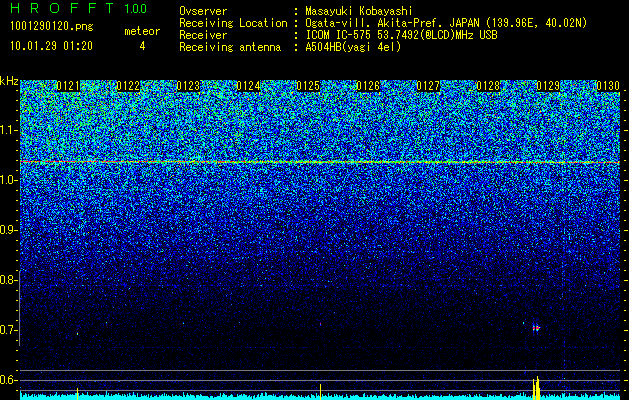This screenshot has width=629, height=400.
Task: Click the ICOM IC-575 receiver text
Action: tap(401, 35)
